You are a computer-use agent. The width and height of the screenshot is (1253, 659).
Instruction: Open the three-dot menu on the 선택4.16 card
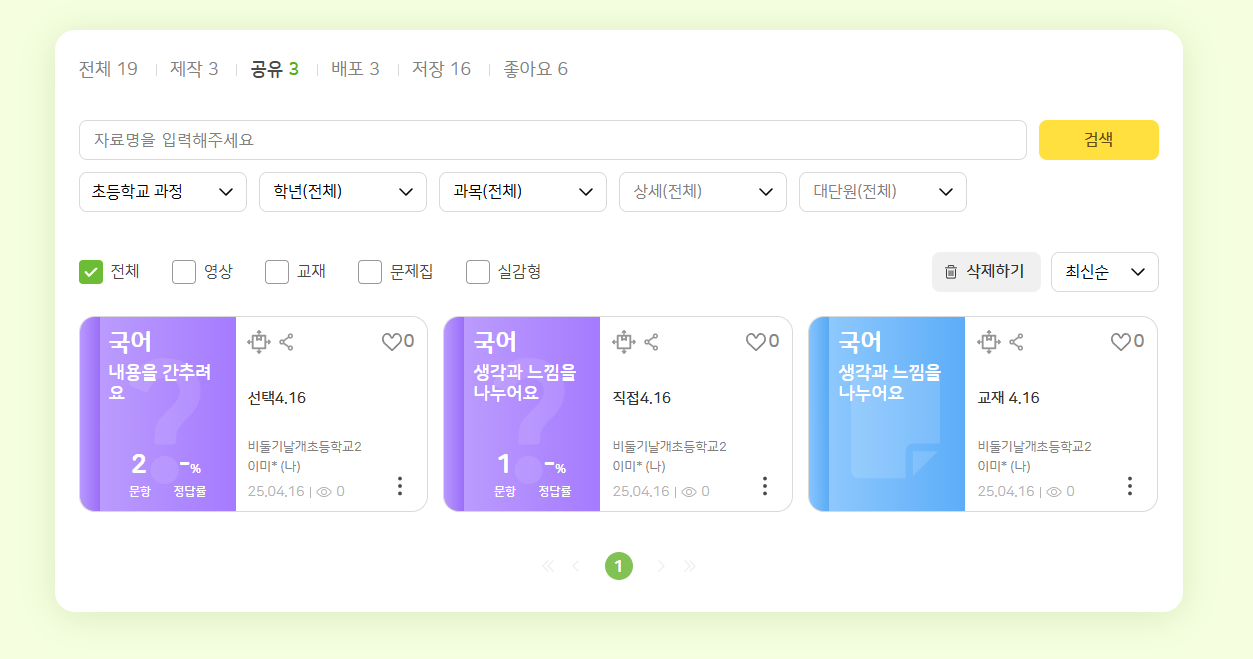(400, 486)
